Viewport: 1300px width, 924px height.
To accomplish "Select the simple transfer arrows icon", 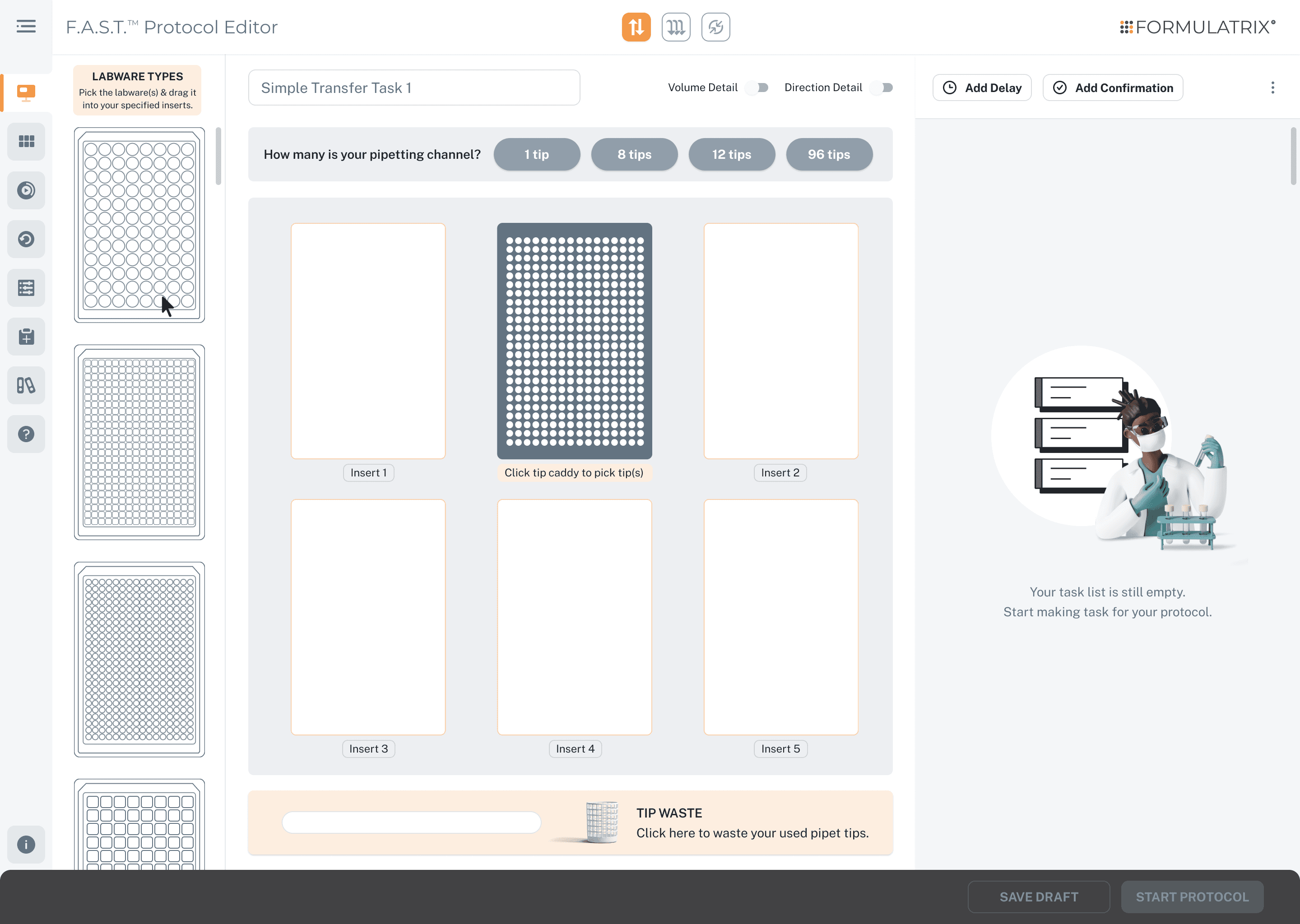I will tap(636, 27).
